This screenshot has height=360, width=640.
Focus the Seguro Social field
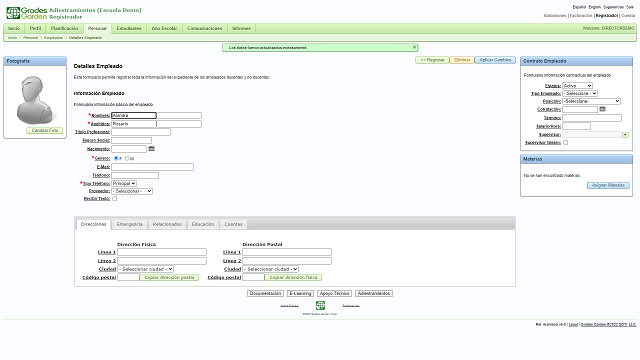131,140
